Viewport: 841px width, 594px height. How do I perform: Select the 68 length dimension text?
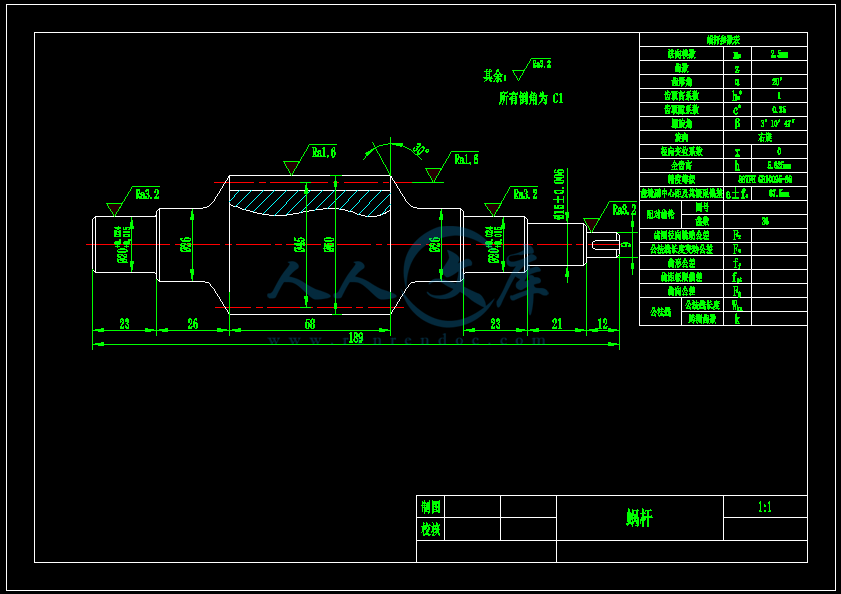310,324
